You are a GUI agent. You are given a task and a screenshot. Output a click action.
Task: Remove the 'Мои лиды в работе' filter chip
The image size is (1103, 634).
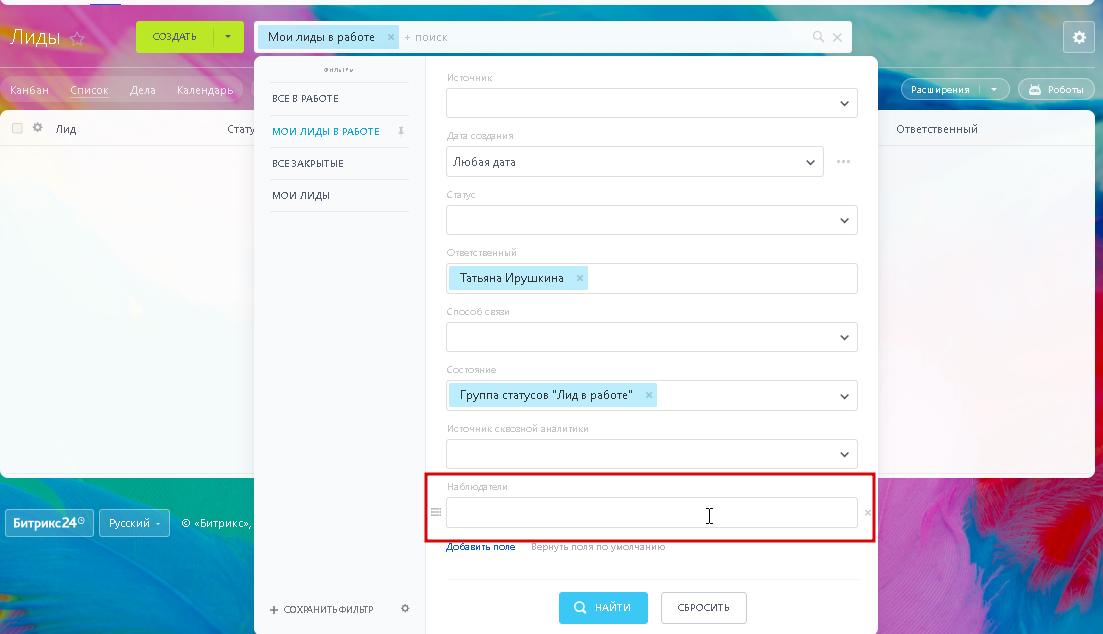pyautogui.click(x=391, y=37)
